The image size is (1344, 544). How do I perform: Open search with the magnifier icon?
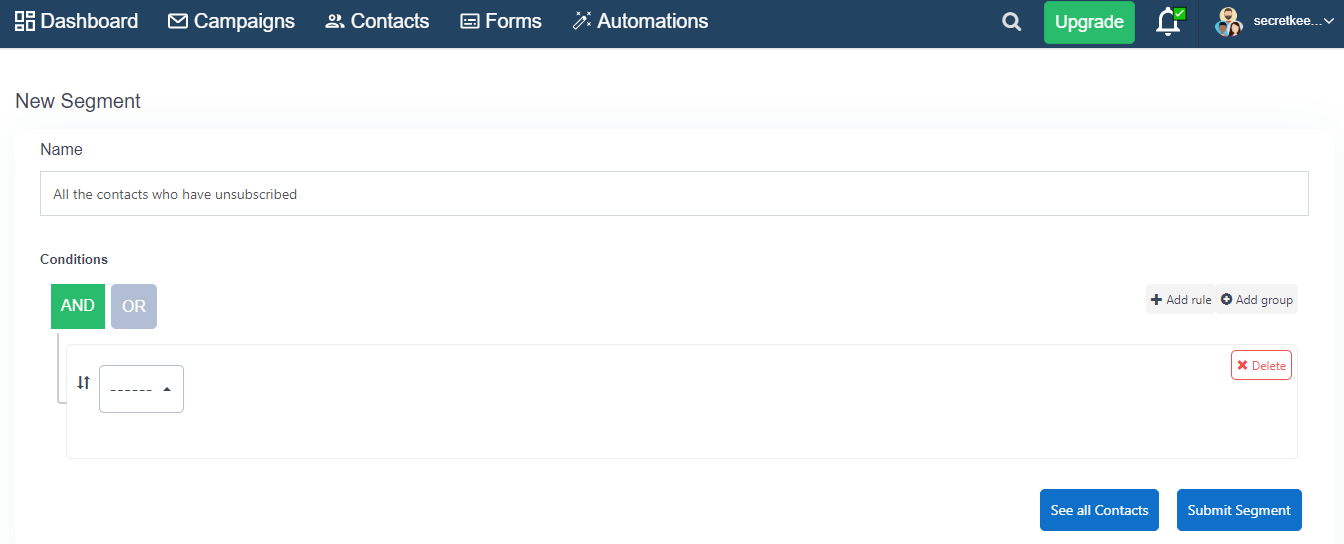click(1012, 22)
